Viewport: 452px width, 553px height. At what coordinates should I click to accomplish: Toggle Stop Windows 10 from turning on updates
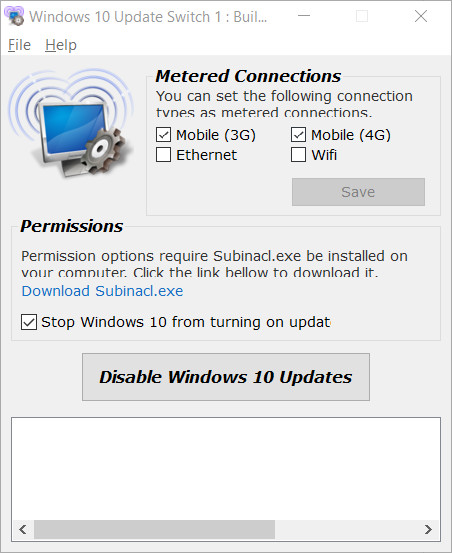[29, 322]
